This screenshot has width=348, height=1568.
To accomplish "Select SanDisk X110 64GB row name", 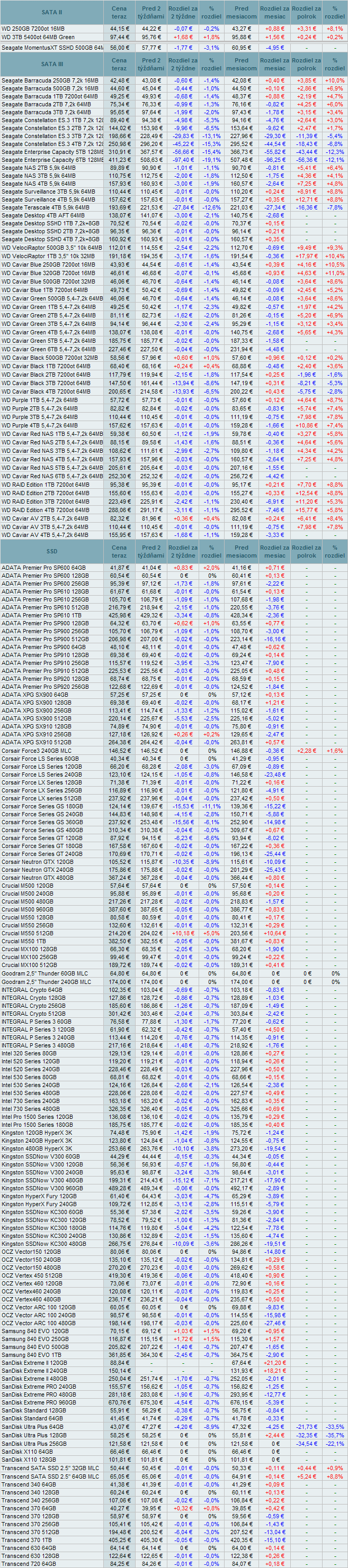I will pyautogui.click(x=28, y=1451).
